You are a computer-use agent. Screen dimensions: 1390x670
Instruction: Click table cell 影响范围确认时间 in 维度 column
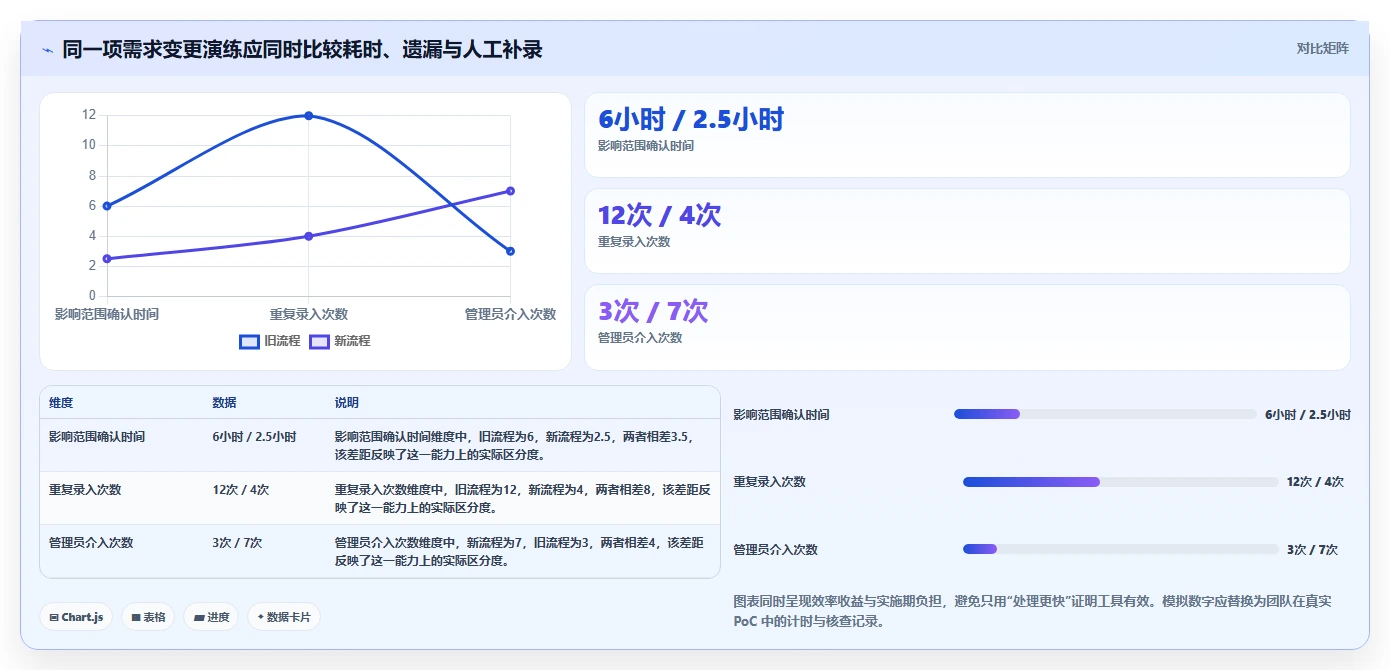97,437
